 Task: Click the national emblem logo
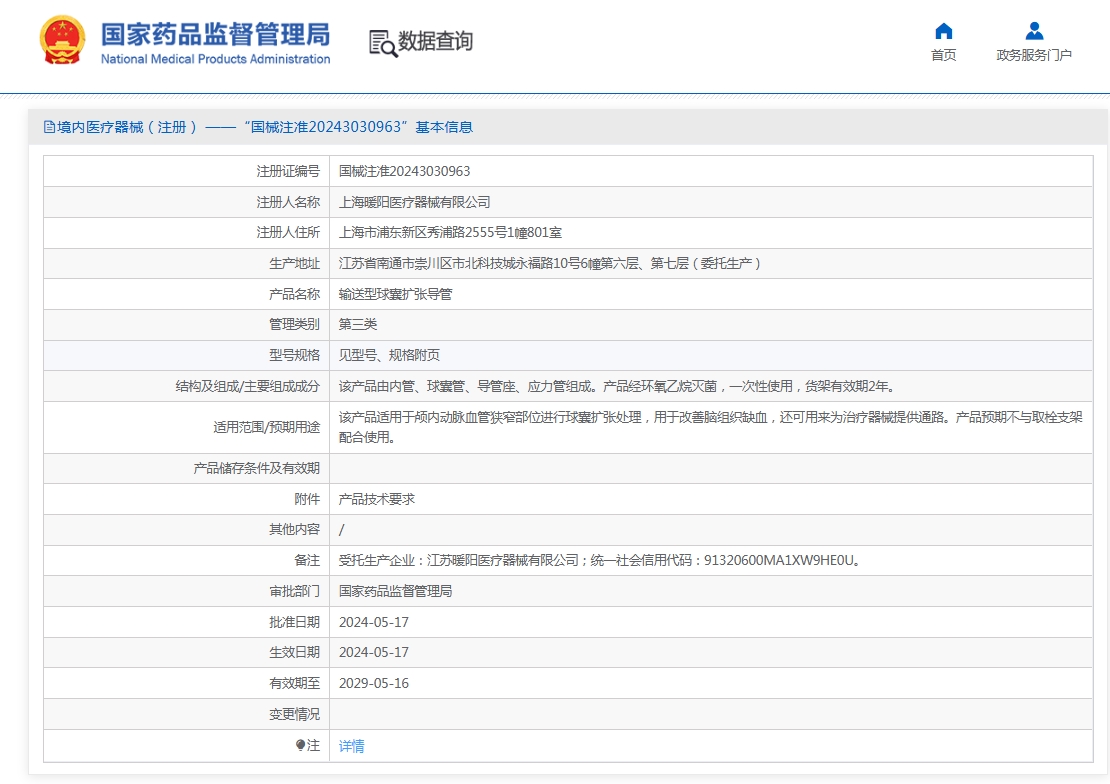62,41
